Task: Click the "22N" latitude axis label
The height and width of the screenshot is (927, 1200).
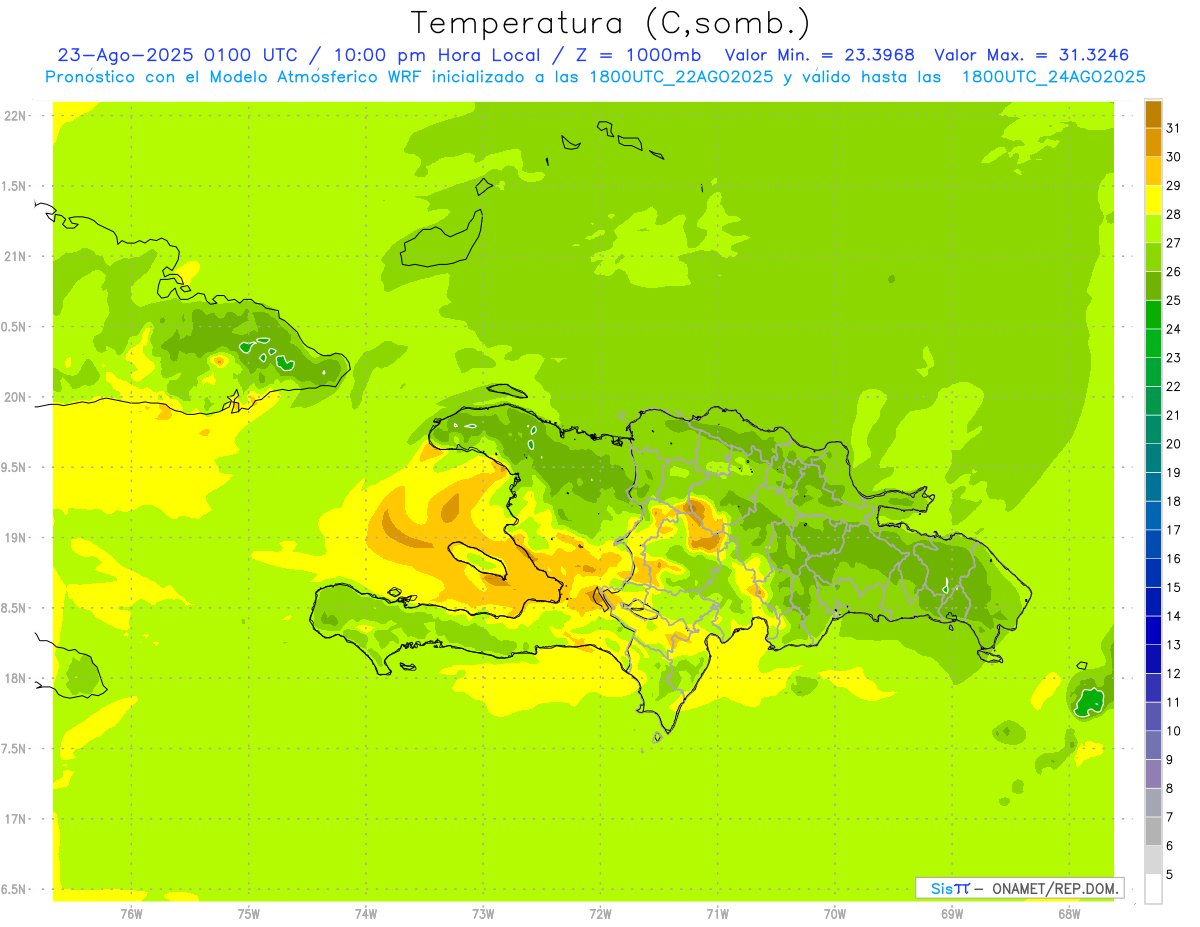Action: click(x=15, y=116)
